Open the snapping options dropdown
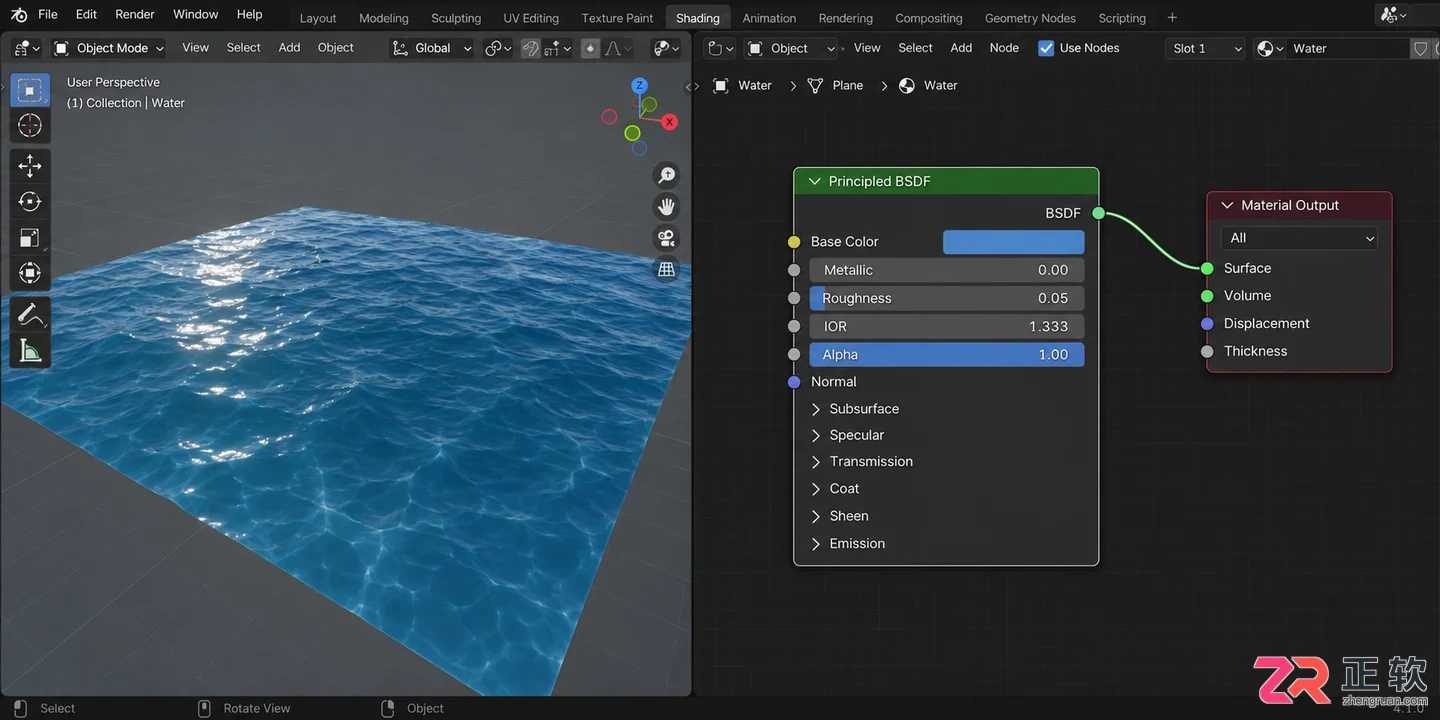The image size is (1440, 720). 558,48
